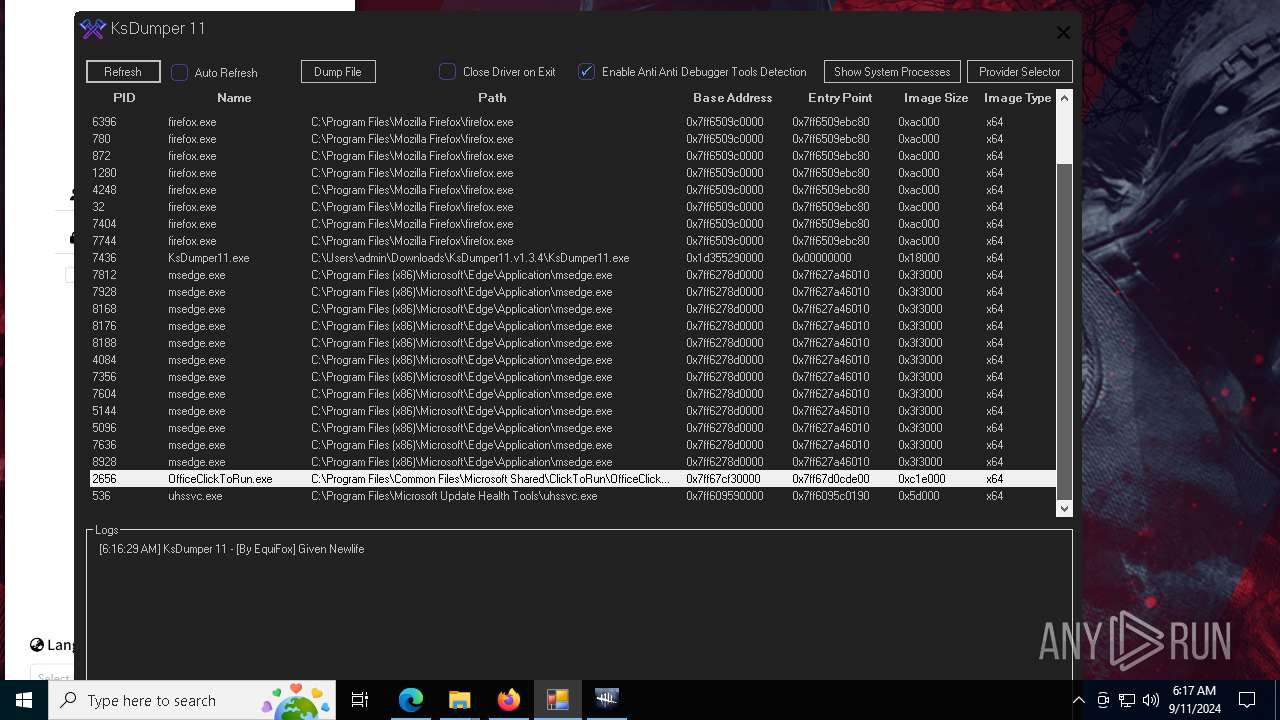Select the firefox.exe row with PID 872
This screenshot has height=720, width=1280.
point(572,156)
